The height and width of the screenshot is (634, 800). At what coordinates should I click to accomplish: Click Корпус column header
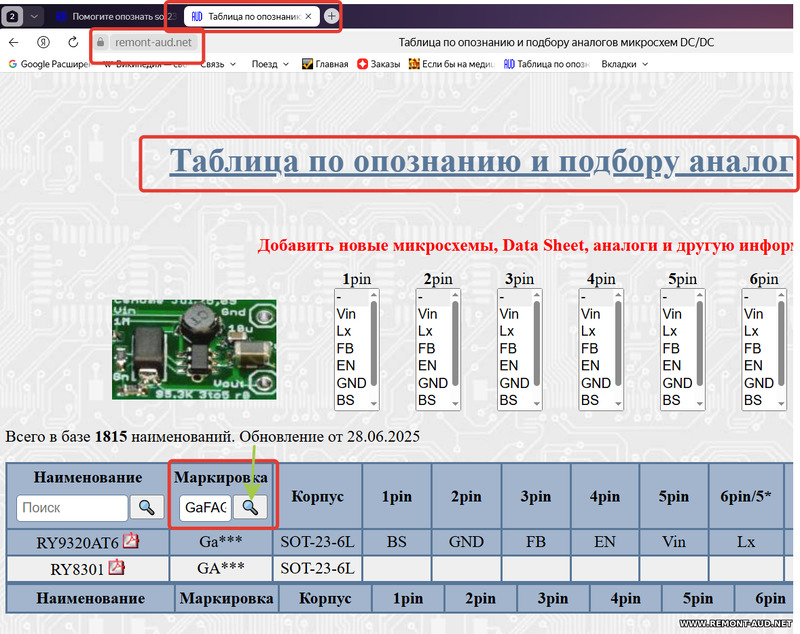pyautogui.click(x=317, y=496)
